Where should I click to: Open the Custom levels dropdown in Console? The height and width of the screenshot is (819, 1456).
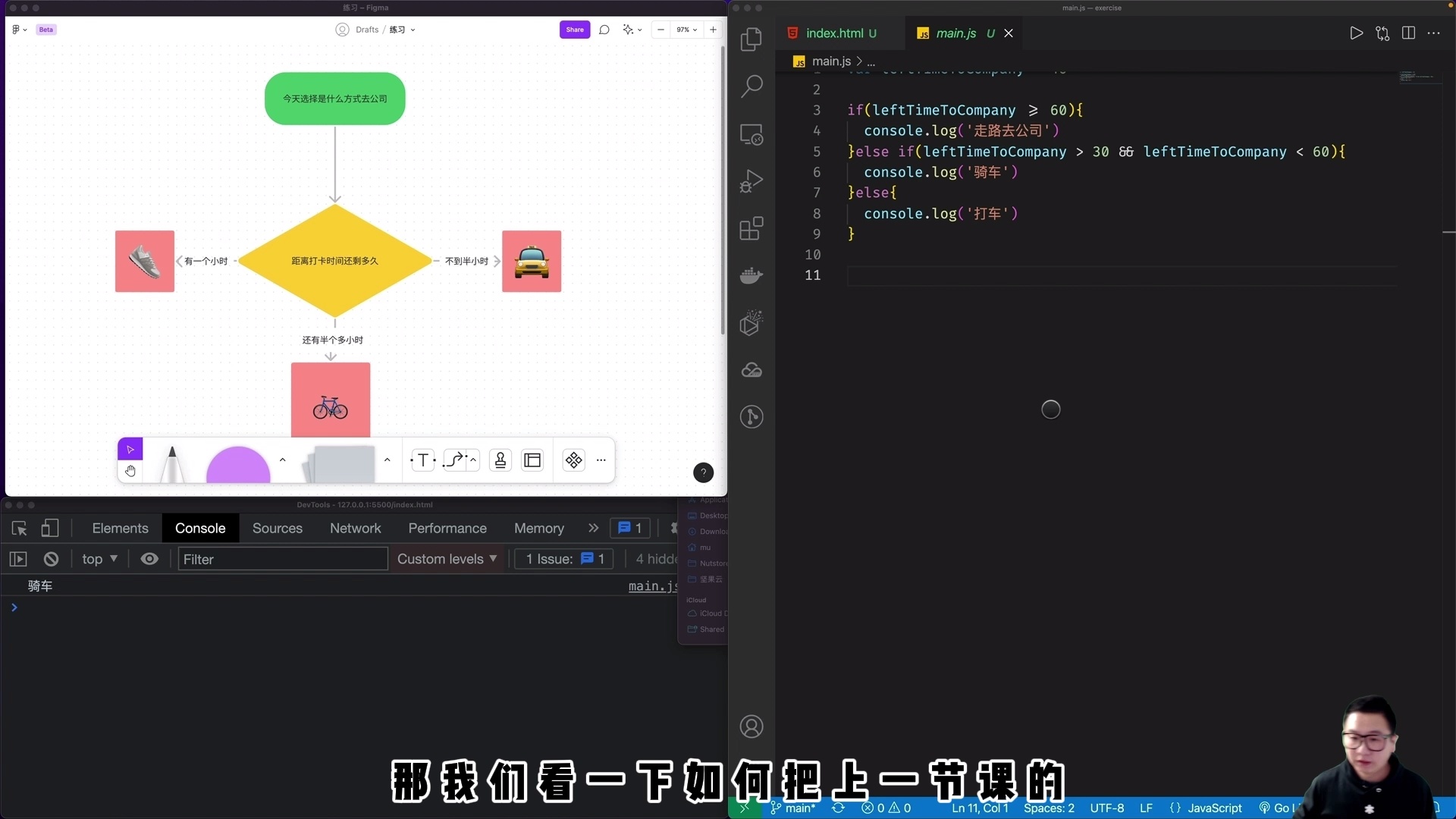coord(447,559)
